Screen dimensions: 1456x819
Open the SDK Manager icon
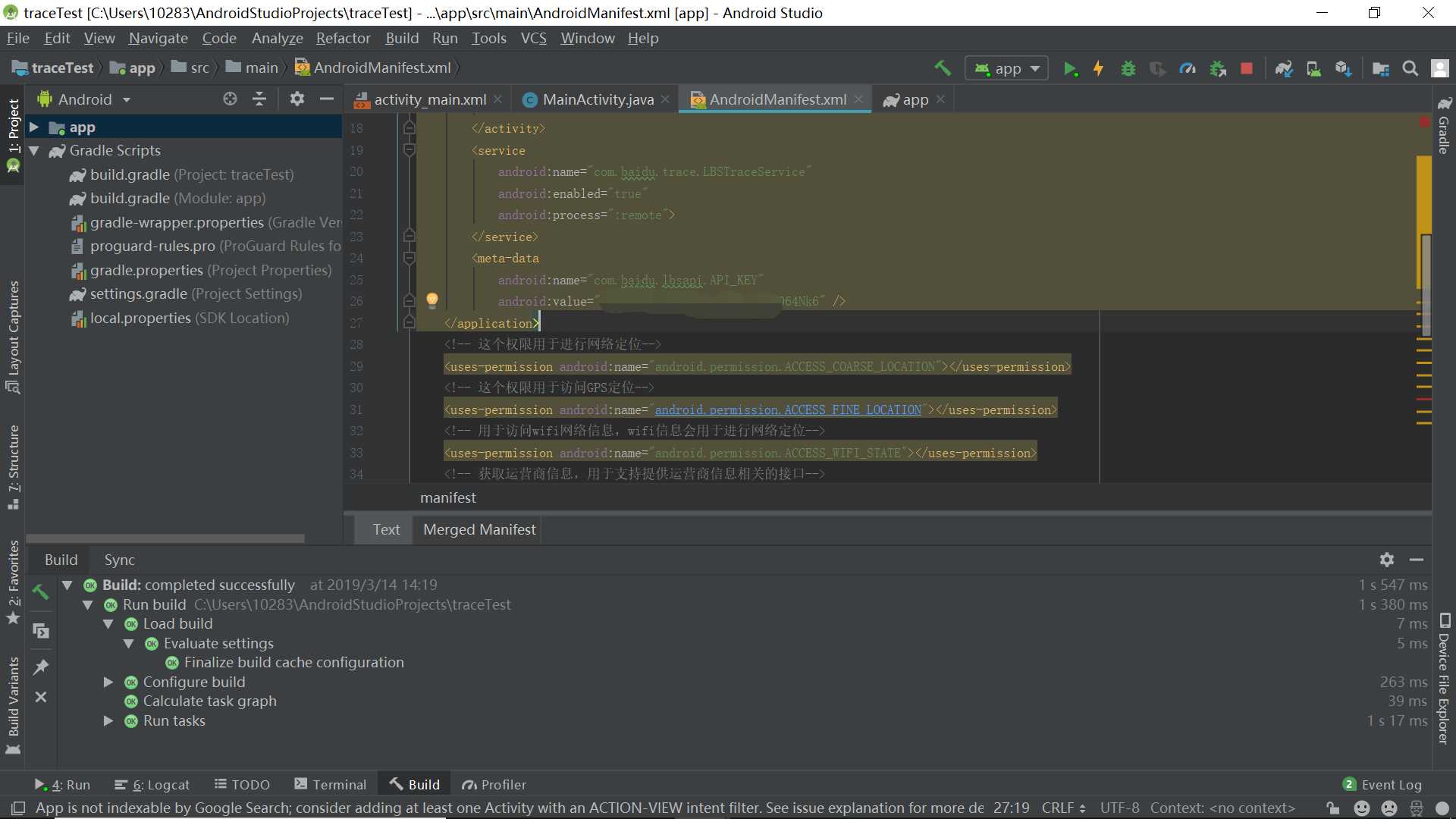1343,69
